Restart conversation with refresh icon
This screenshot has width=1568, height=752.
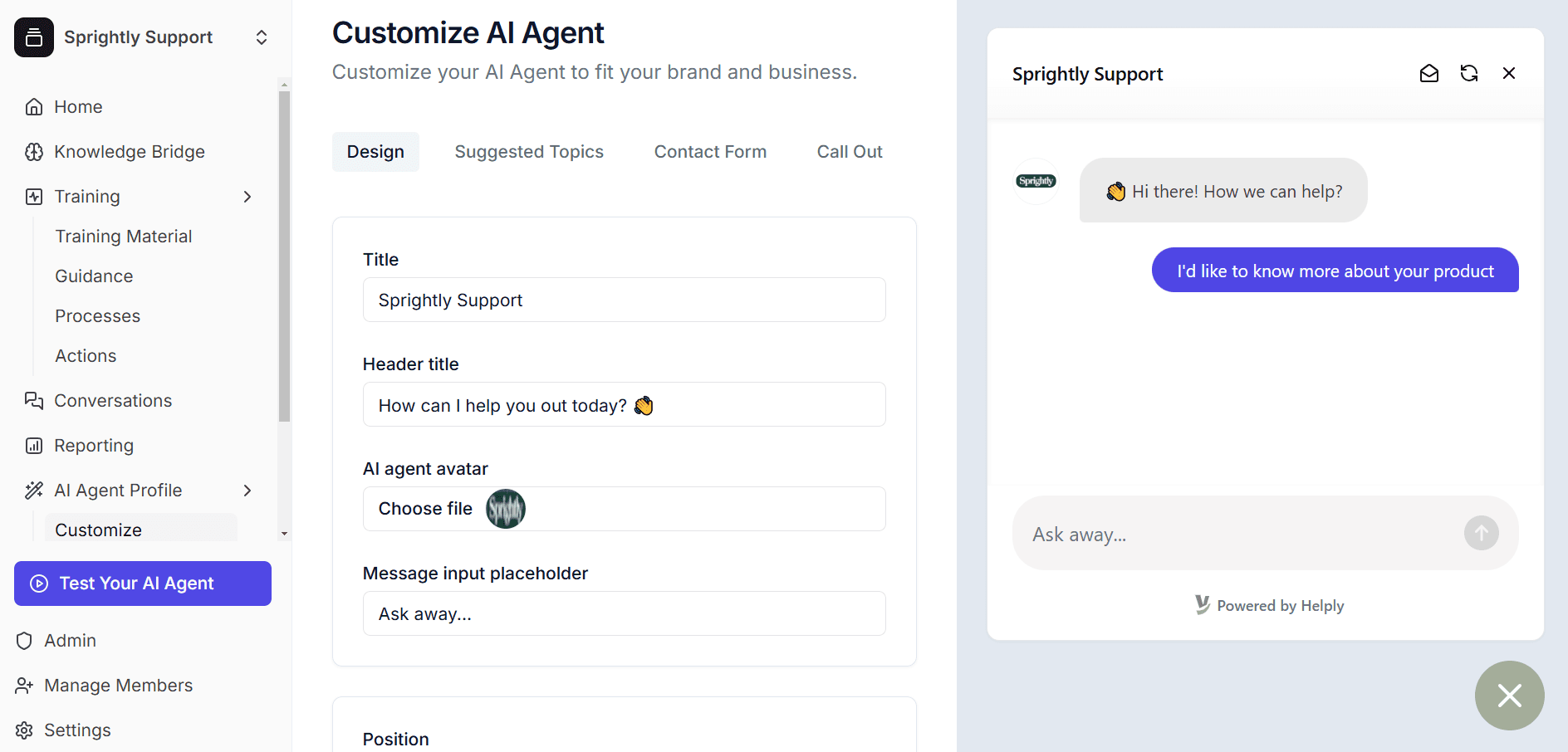[x=1469, y=73]
